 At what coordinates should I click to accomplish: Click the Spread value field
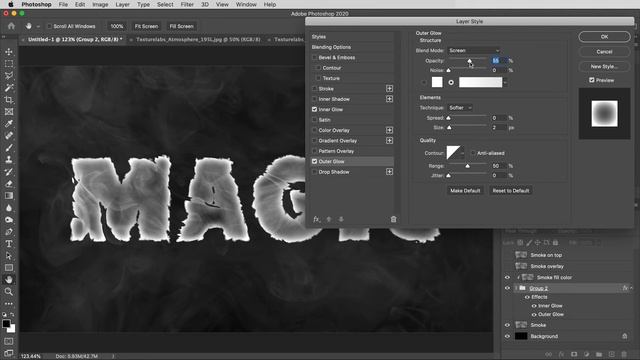(x=499, y=118)
